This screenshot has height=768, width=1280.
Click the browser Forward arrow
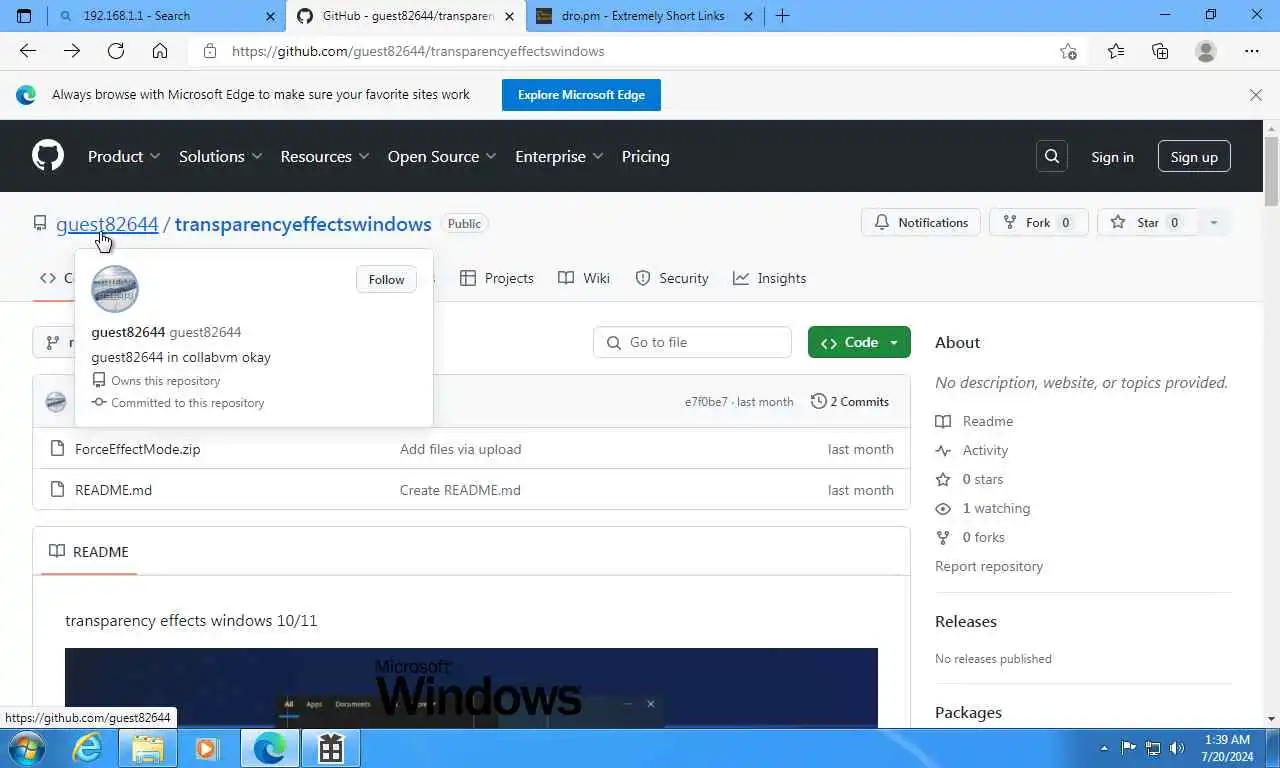(72, 51)
